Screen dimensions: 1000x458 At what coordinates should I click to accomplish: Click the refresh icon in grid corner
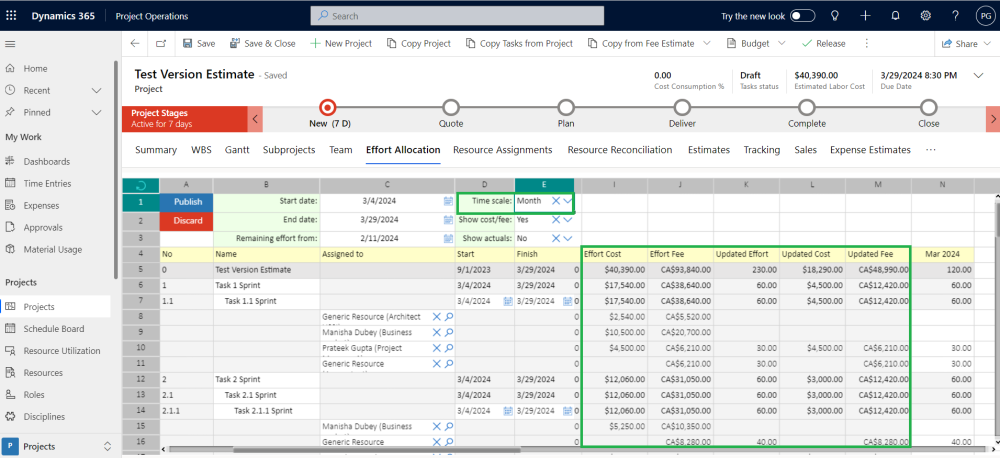tap(140, 185)
